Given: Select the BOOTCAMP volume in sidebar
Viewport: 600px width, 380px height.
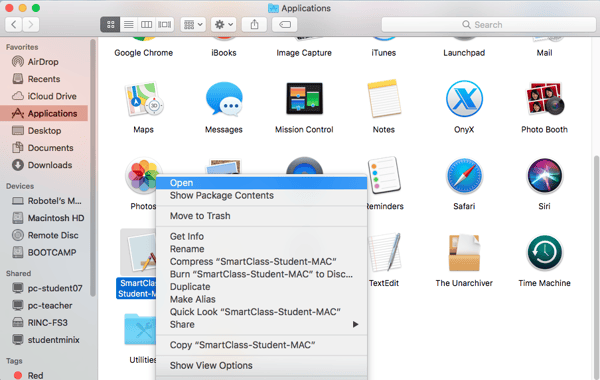Looking at the screenshot, I should (44, 252).
